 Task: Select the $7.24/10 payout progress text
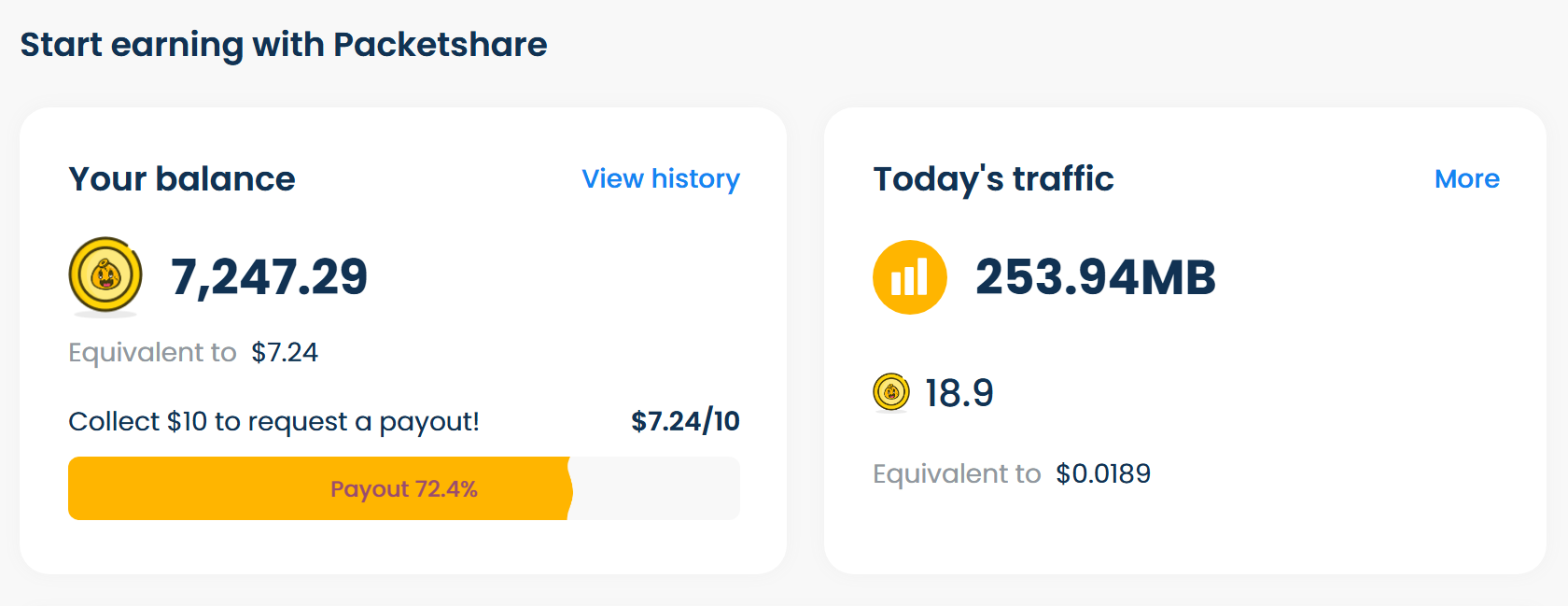coord(685,421)
